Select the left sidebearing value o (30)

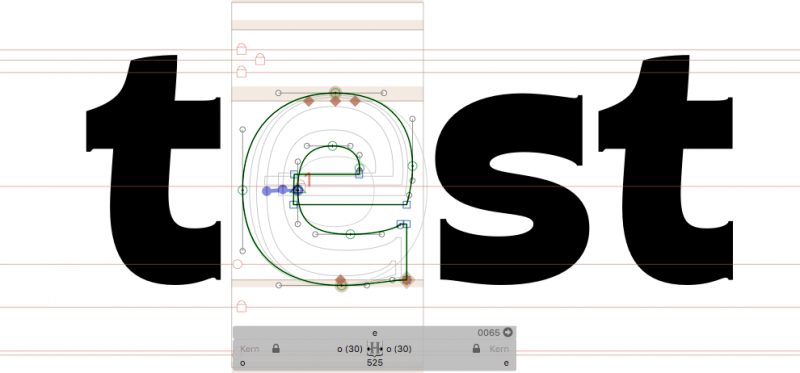point(350,349)
